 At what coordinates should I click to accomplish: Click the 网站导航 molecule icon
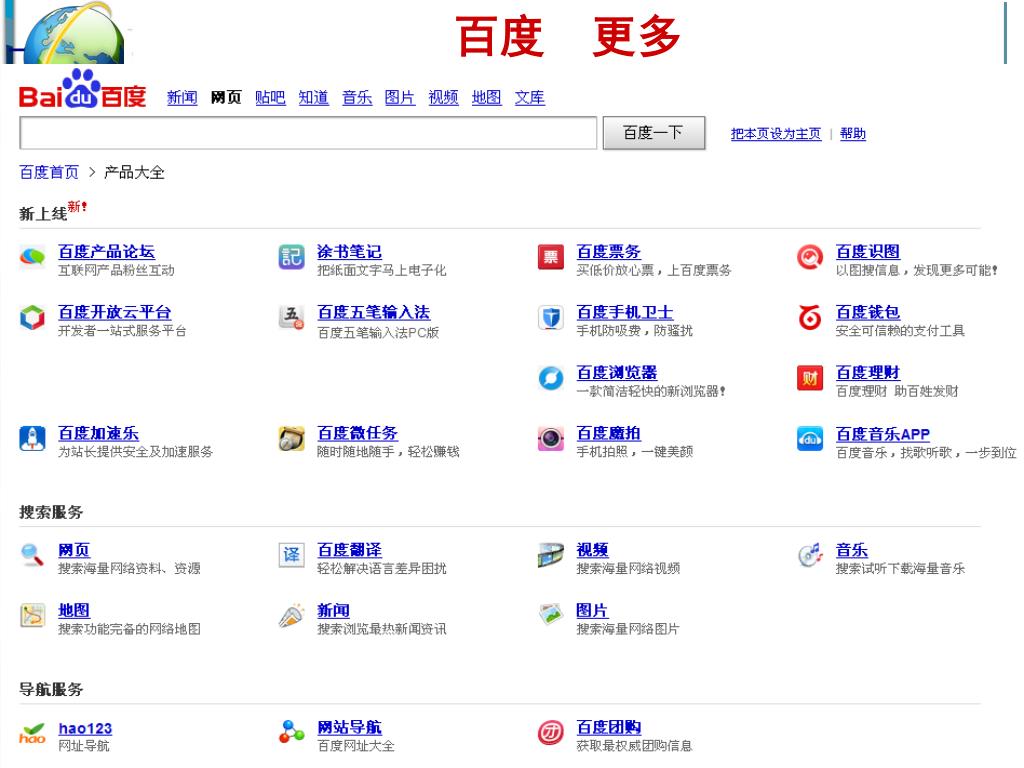291,732
